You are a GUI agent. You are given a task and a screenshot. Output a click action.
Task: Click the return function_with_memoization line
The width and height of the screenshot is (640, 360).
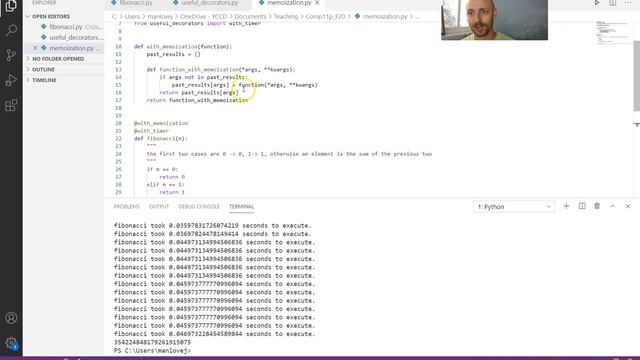(197, 100)
